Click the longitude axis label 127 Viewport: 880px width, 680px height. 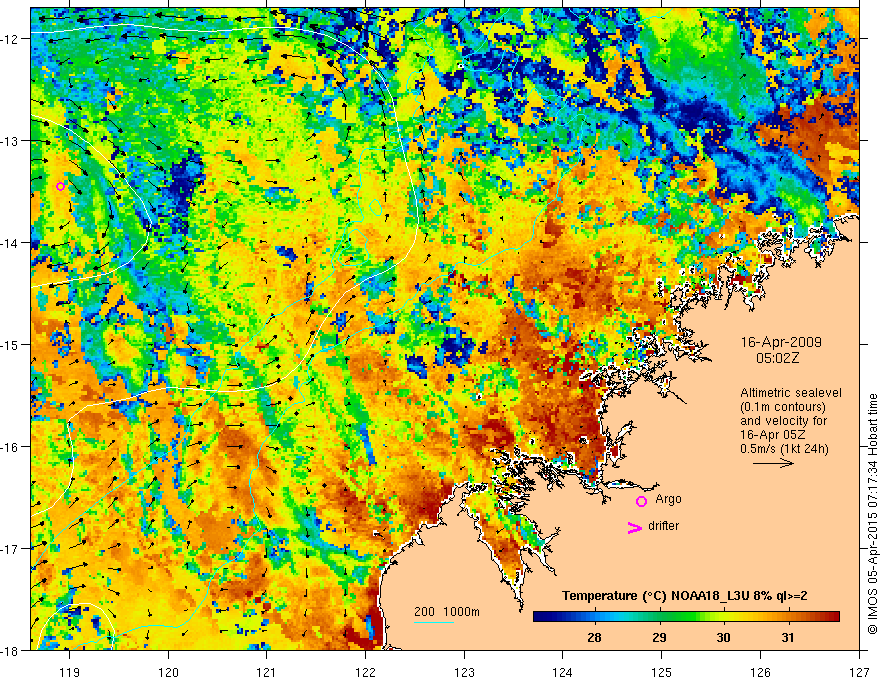pyautogui.click(x=859, y=672)
